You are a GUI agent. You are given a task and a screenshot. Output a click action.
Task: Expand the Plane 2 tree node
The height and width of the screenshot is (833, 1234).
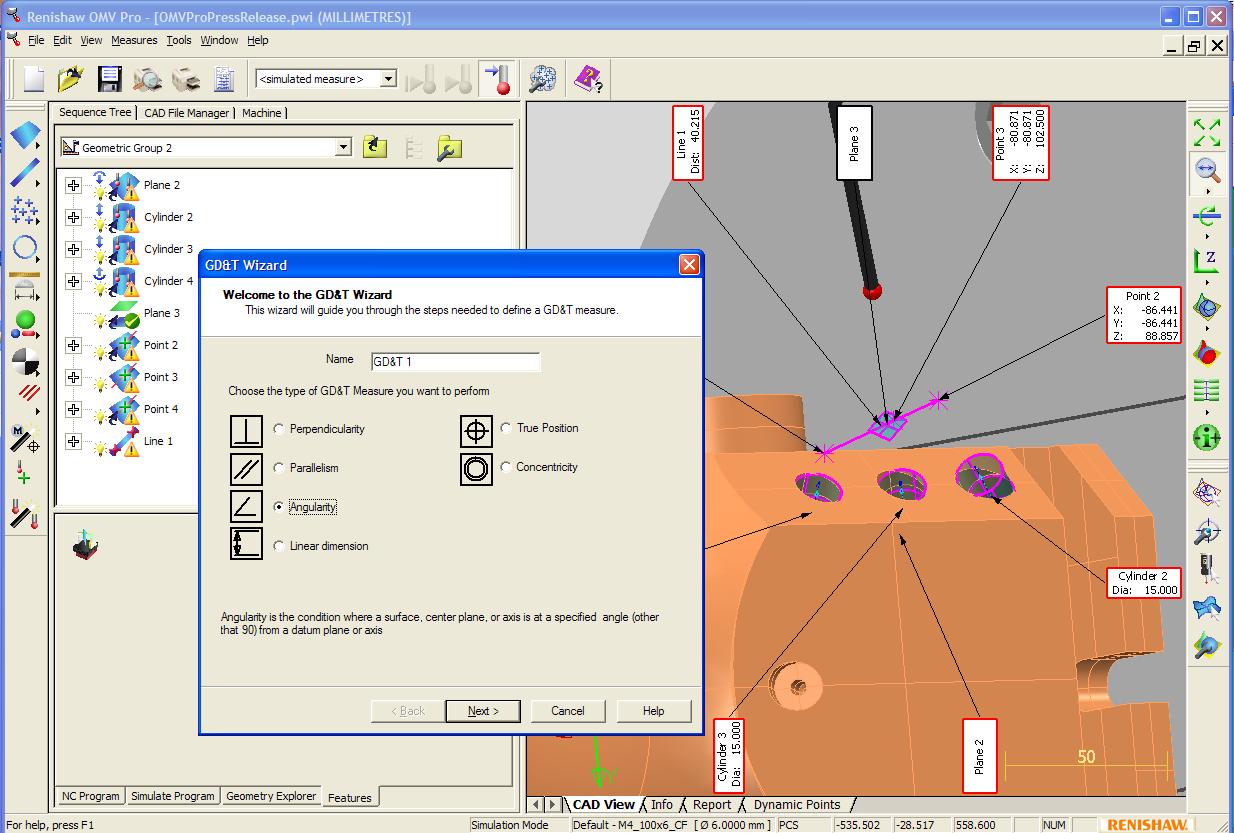pos(73,185)
